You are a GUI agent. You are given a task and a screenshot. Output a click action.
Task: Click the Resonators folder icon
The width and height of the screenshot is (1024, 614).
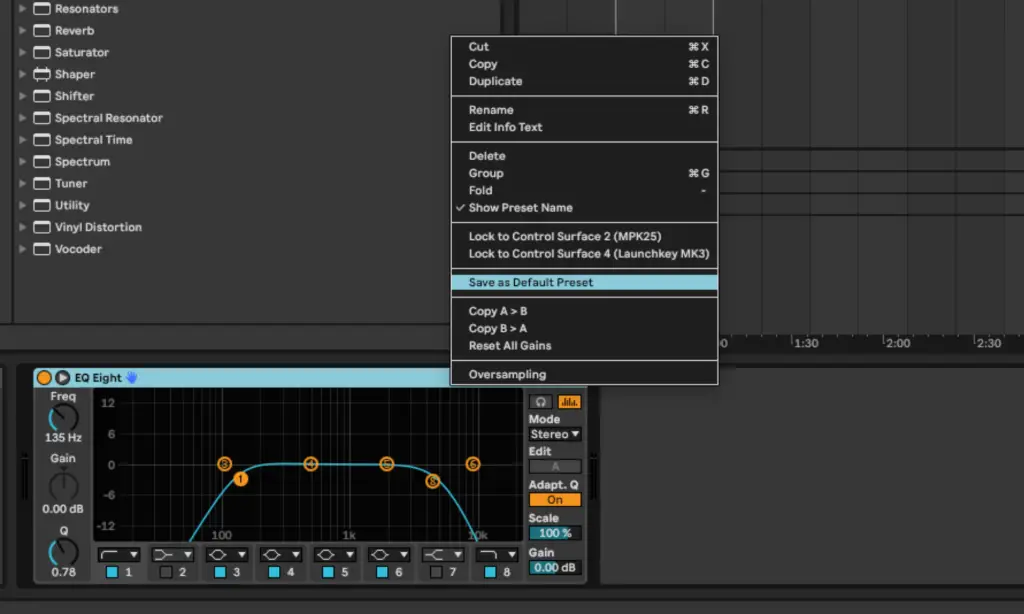tap(42, 8)
